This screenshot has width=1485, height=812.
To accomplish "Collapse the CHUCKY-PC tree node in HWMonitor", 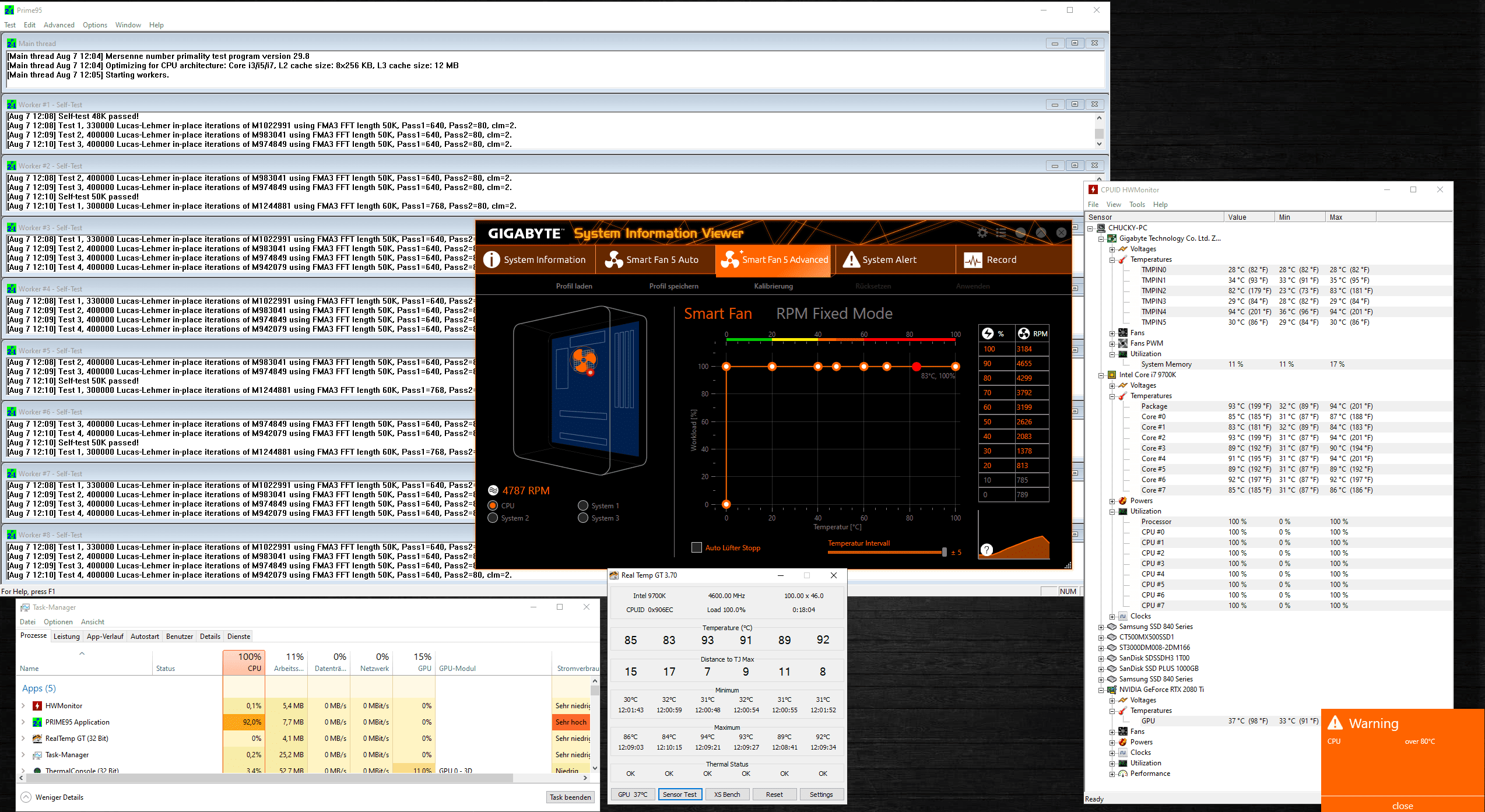I will pyautogui.click(x=1090, y=229).
